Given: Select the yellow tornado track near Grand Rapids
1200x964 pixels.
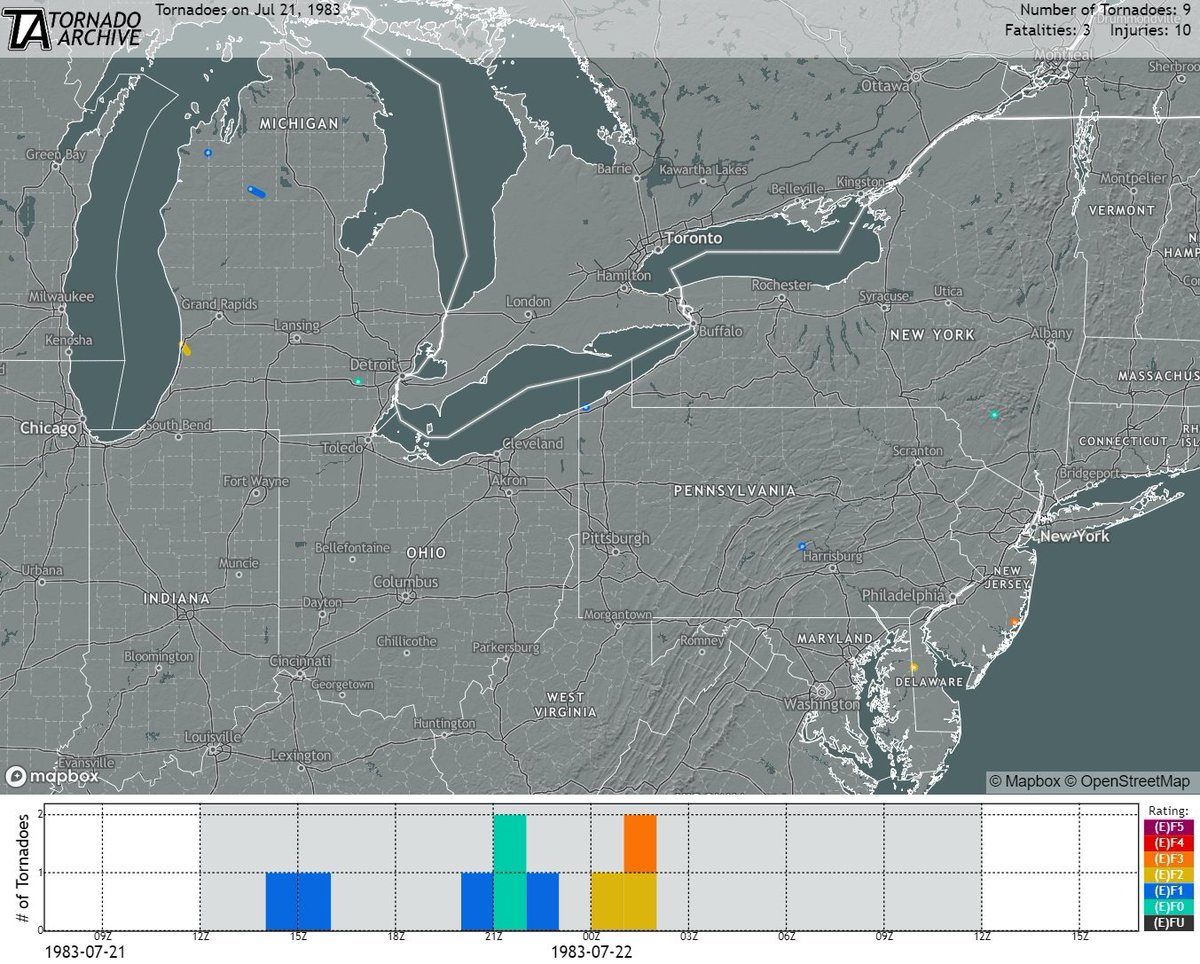Looking at the screenshot, I should 185,348.
